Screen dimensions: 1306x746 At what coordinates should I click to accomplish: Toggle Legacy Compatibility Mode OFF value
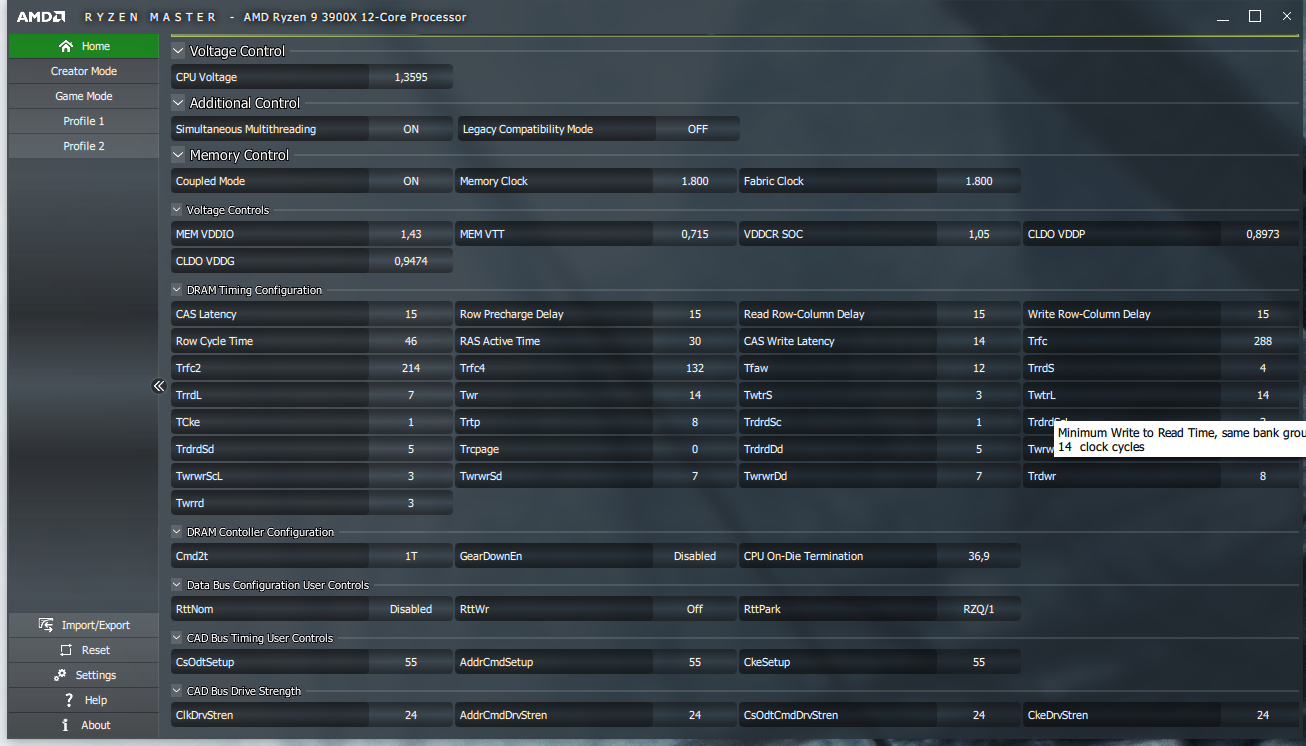coord(698,129)
